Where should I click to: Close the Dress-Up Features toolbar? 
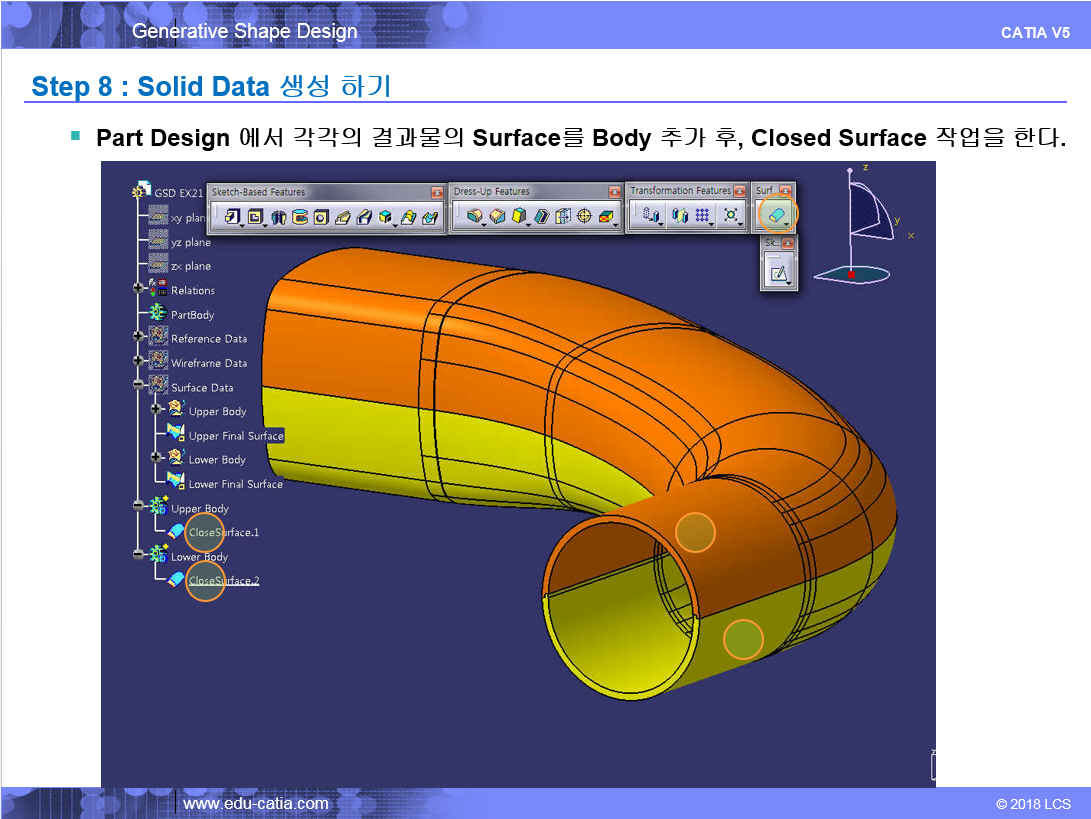pos(614,191)
